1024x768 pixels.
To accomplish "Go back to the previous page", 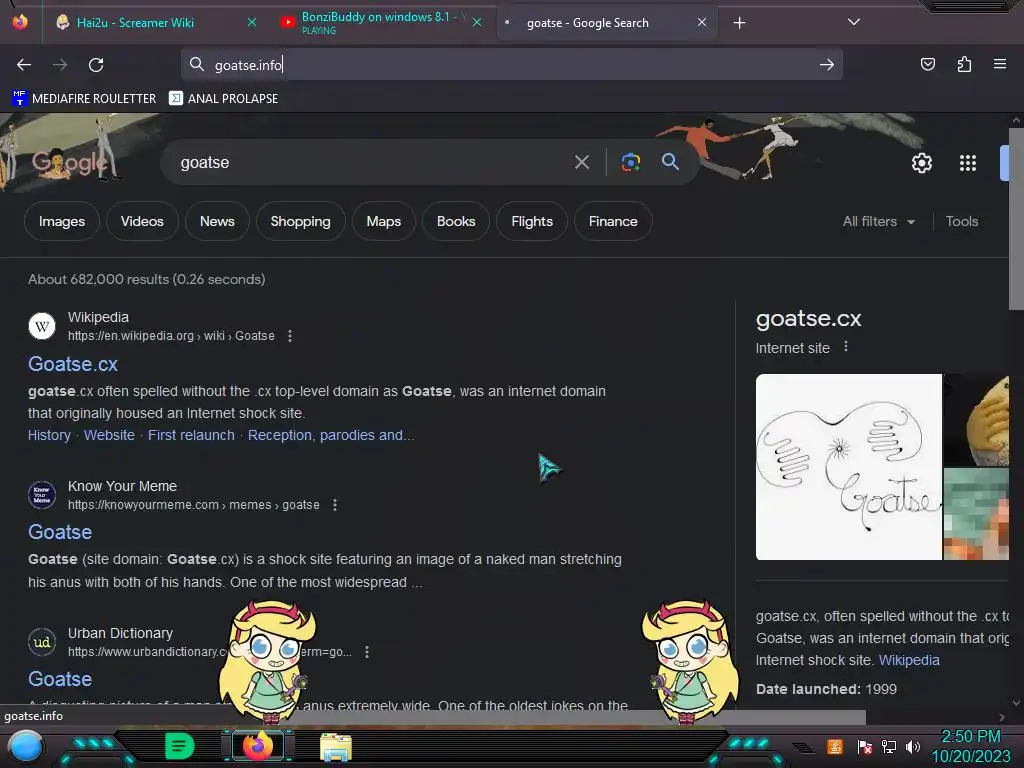I will point(24,65).
